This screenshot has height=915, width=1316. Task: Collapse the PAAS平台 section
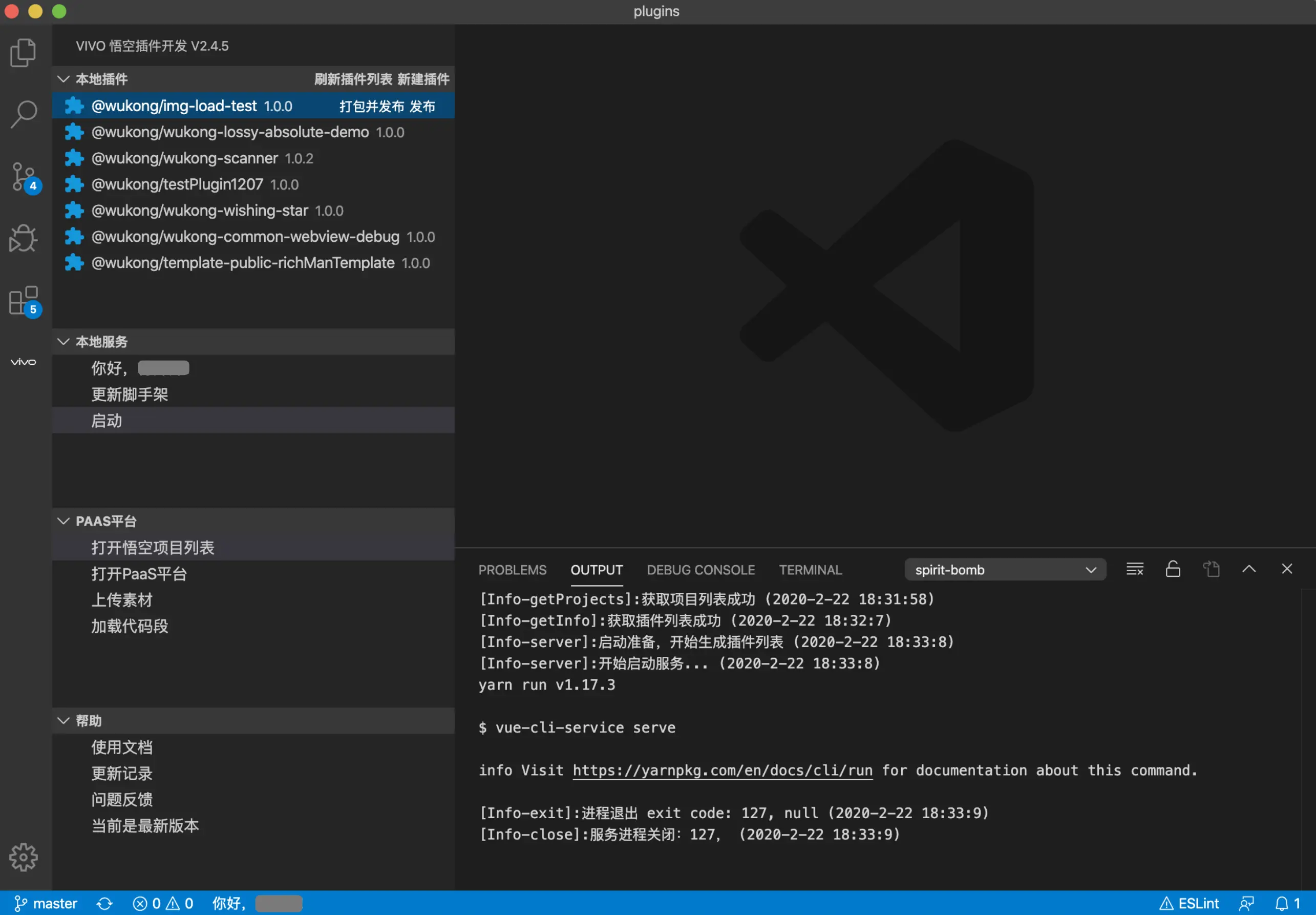point(63,521)
